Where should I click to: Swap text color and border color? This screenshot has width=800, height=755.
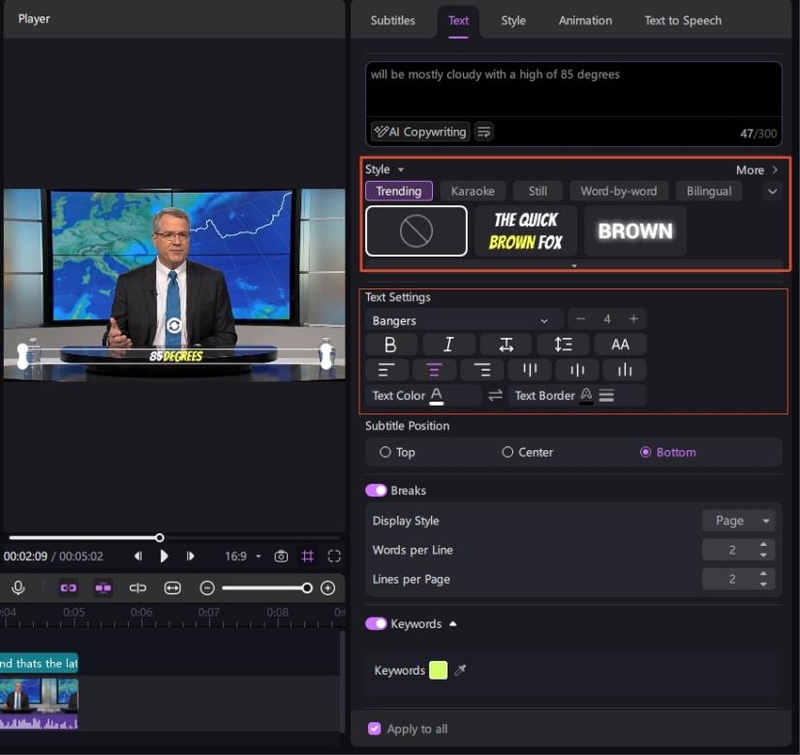pyautogui.click(x=495, y=395)
